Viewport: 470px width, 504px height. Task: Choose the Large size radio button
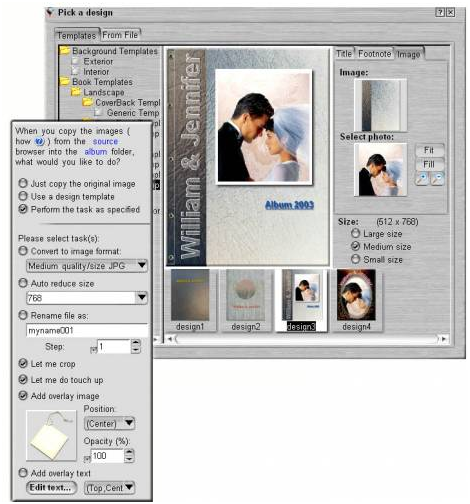(x=356, y=233)
